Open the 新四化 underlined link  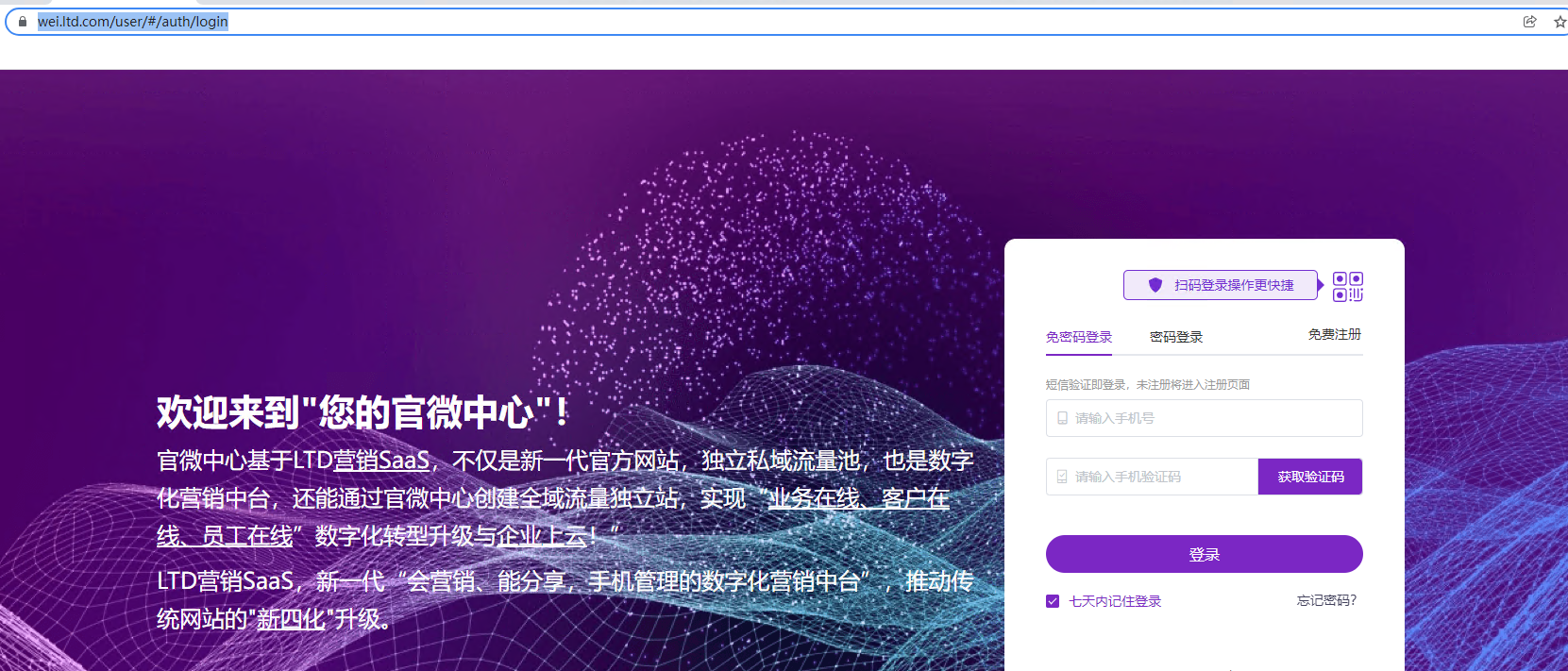[291, 619]
